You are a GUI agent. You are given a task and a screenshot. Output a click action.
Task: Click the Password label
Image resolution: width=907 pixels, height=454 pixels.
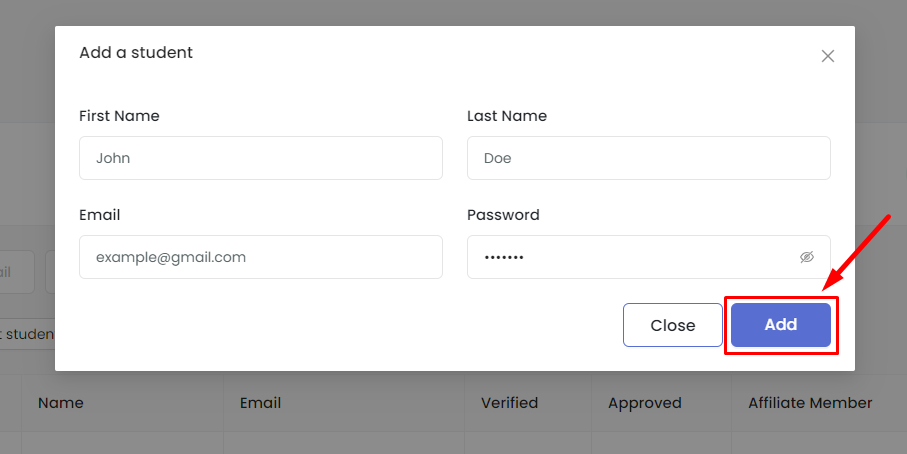[503, 215]
